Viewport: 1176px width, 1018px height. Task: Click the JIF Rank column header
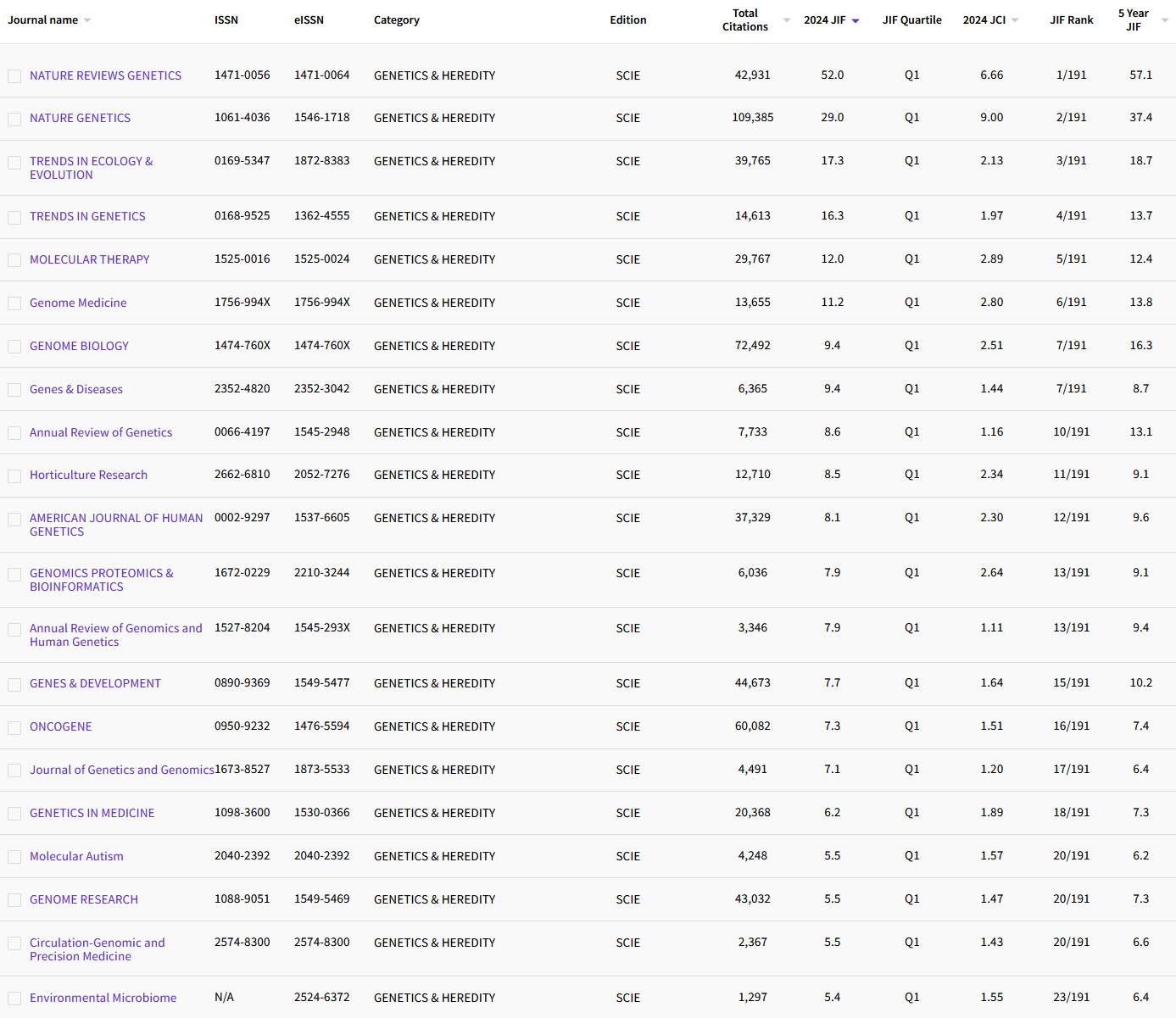coord(1072,20)
